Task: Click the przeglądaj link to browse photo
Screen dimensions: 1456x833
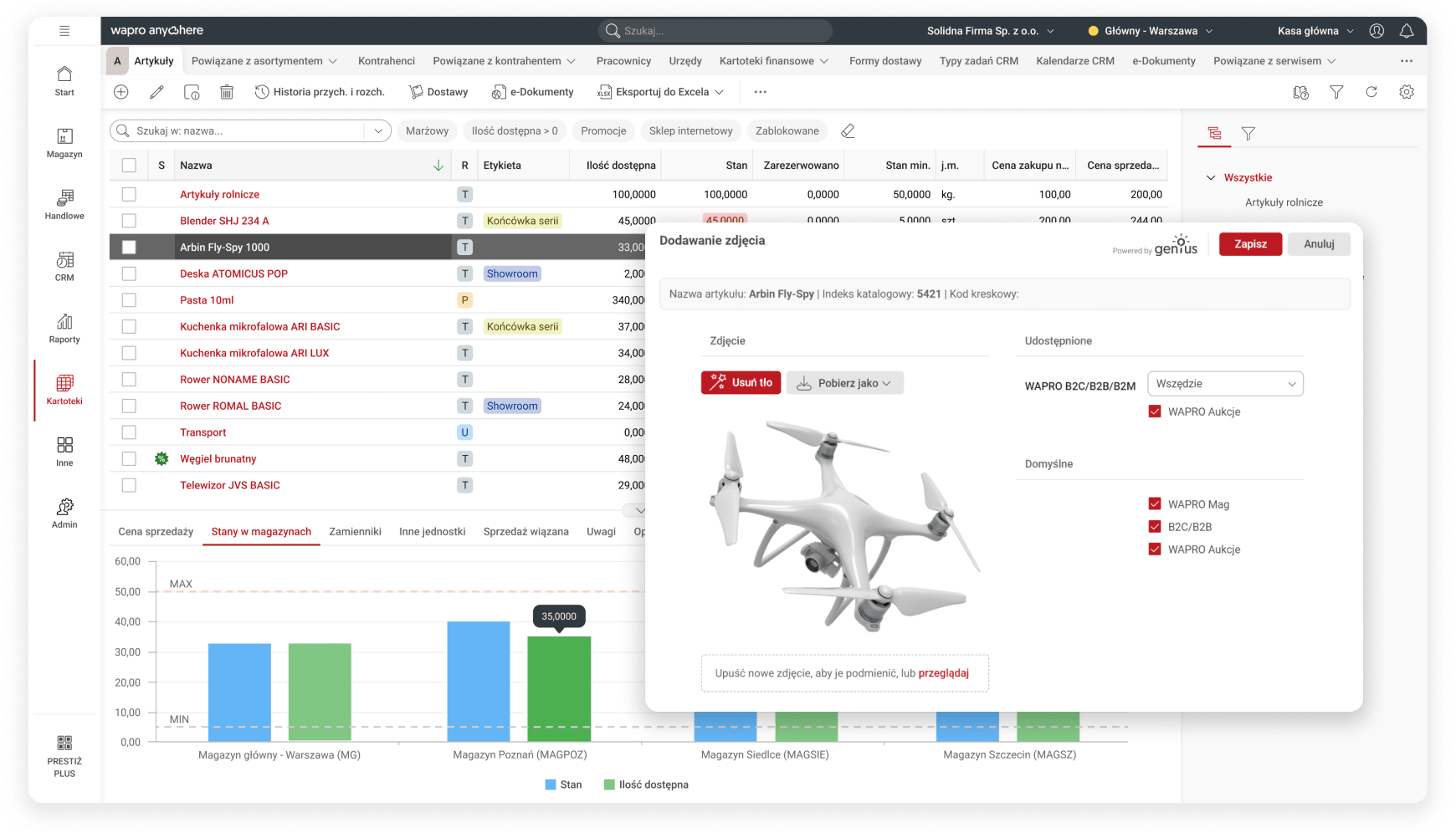Action: 943,673
